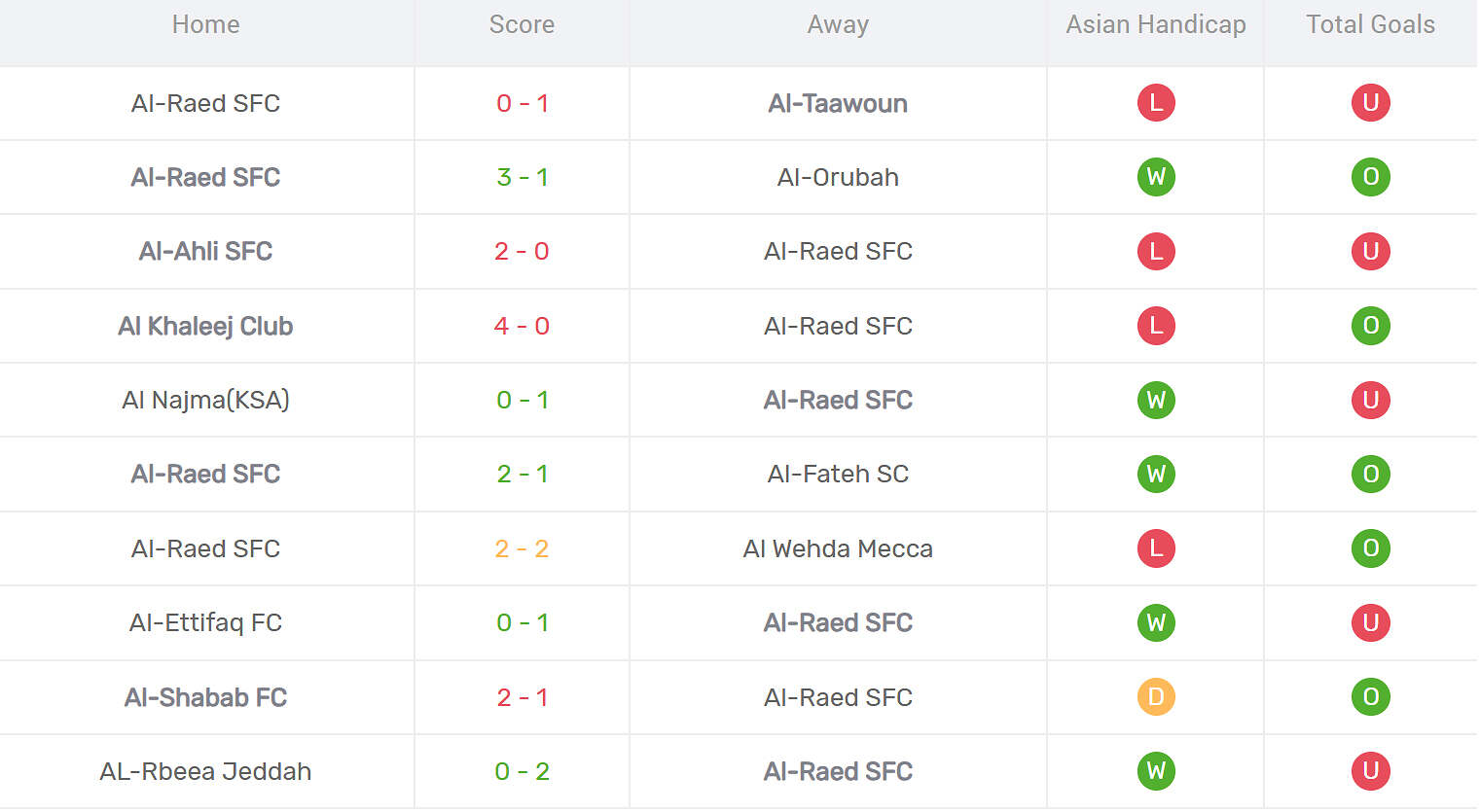Open the Al Khaleej Club team link

205,326
